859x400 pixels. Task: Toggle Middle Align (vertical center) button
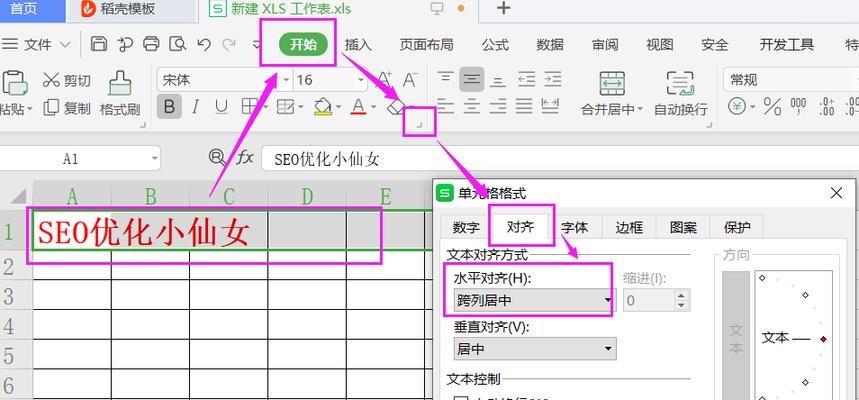point(471,80)
